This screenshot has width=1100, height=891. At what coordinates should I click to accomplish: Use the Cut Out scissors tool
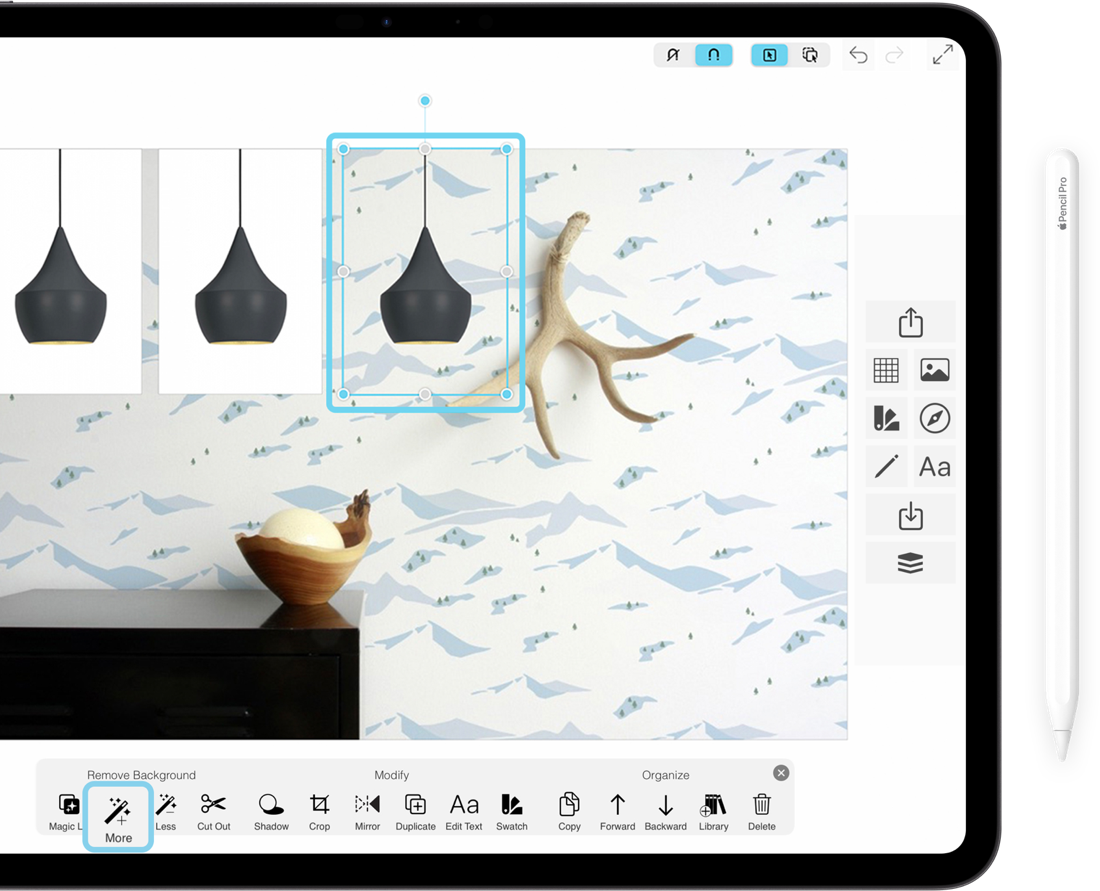tap(213, 810)
